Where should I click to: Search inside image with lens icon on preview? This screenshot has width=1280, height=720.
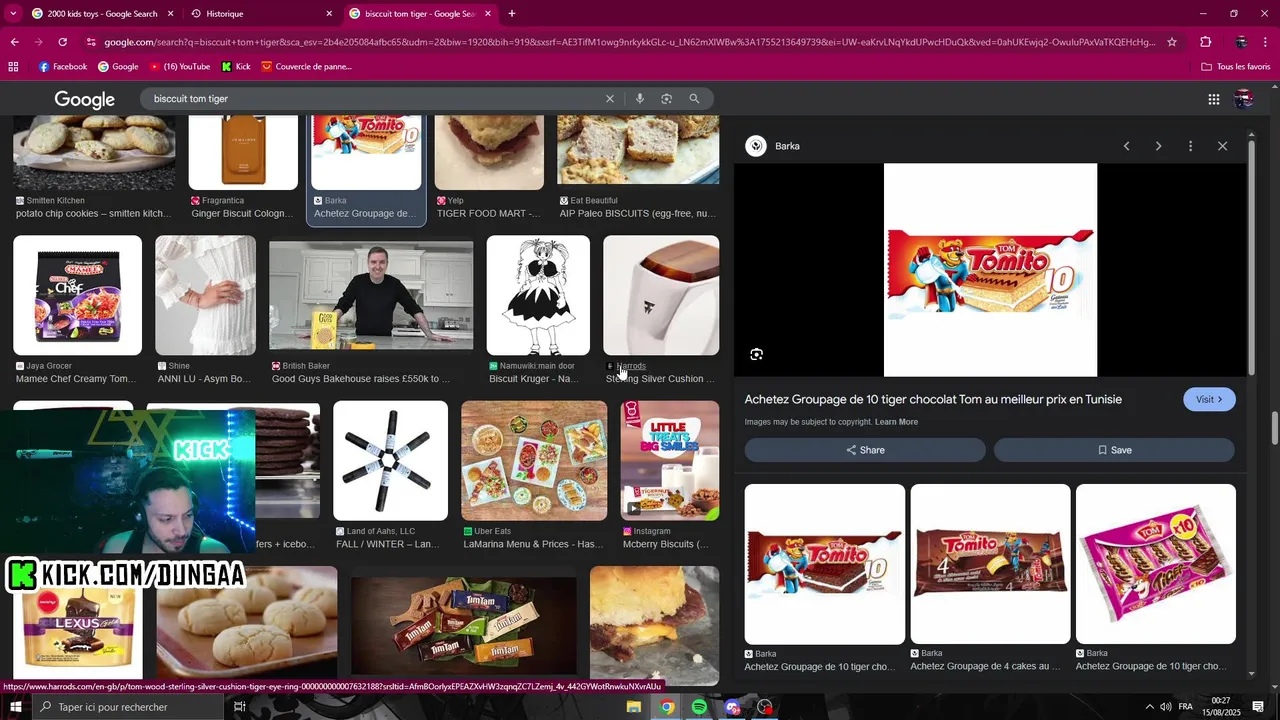click(x=756, y=354)
